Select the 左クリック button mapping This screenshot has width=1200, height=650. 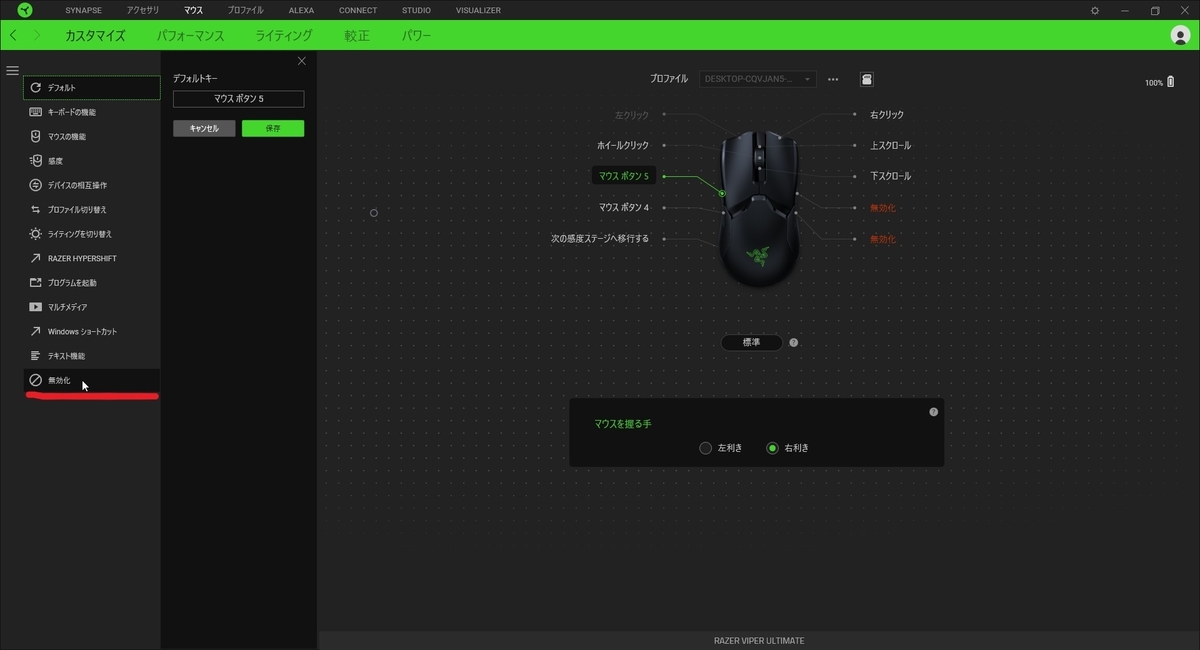(x=632, y=115)
